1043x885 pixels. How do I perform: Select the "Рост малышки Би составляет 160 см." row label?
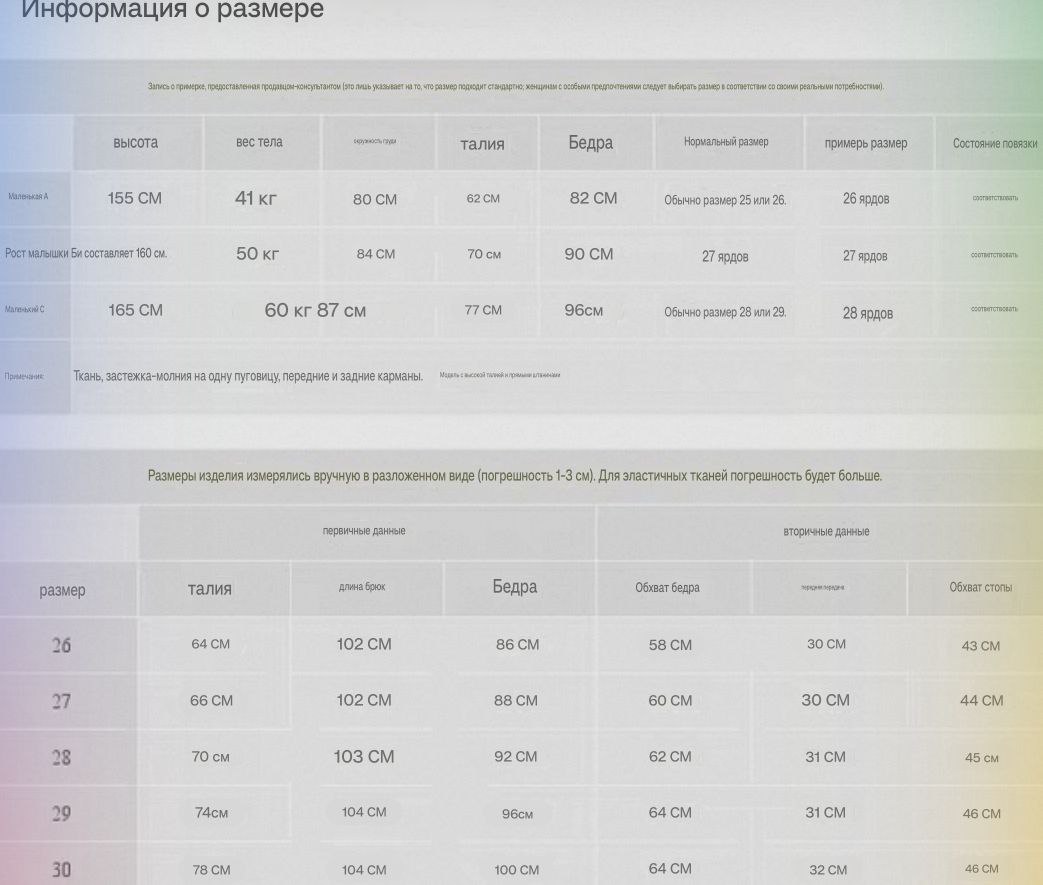[86, 254]
